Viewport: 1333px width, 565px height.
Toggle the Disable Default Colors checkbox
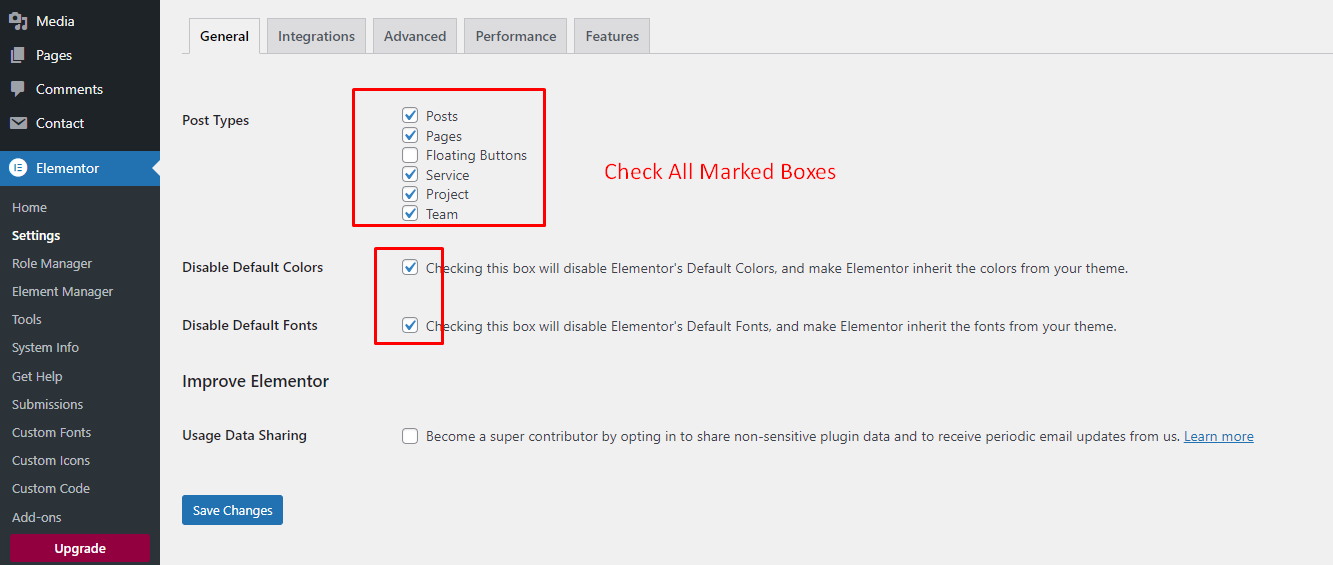click(x=410, y=268)
